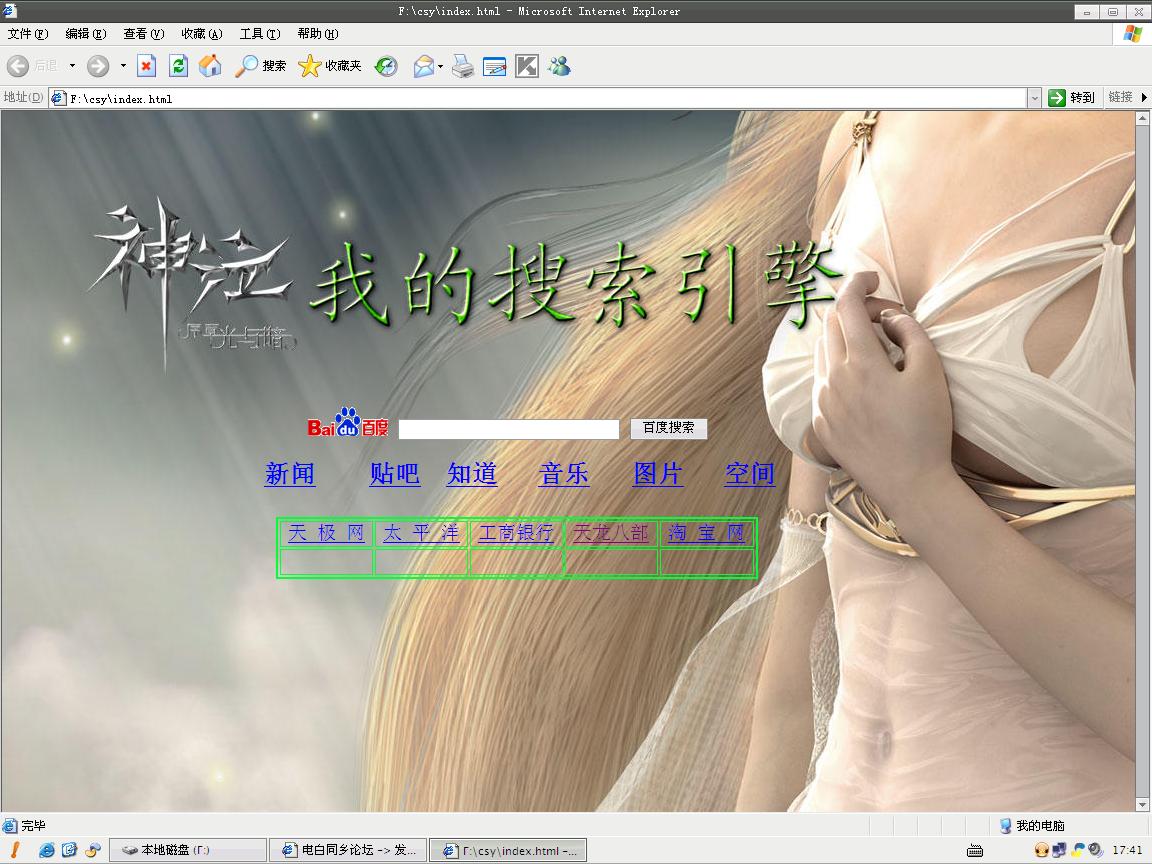Open the Mail toolbar icon
1152x864 pixels.
click(424, 66)
